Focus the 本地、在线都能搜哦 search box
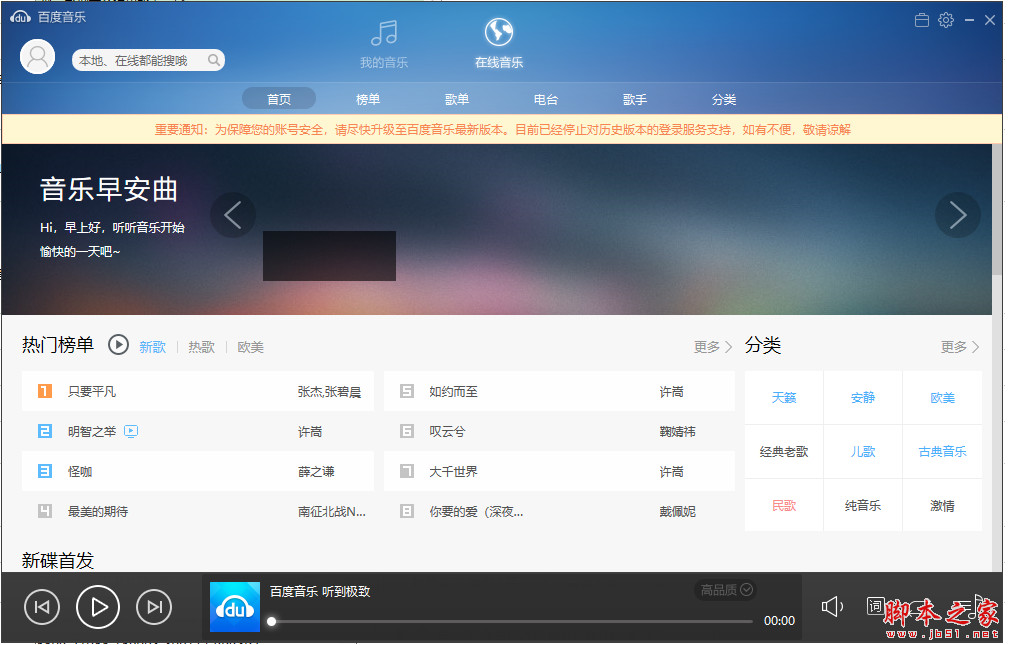 pos(148,61)
